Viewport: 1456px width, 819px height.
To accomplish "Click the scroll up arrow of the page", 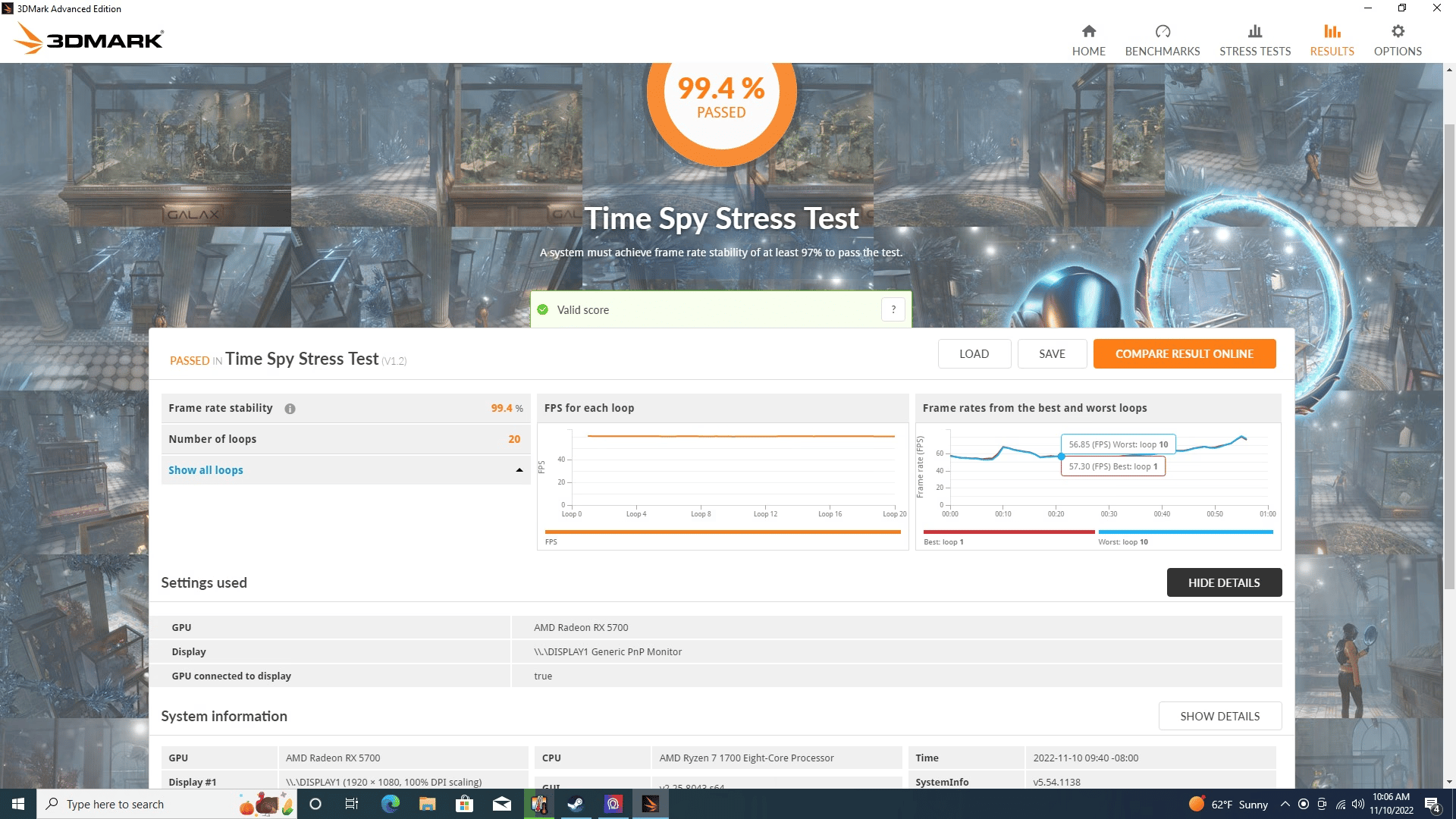I will coord(1449,70).
